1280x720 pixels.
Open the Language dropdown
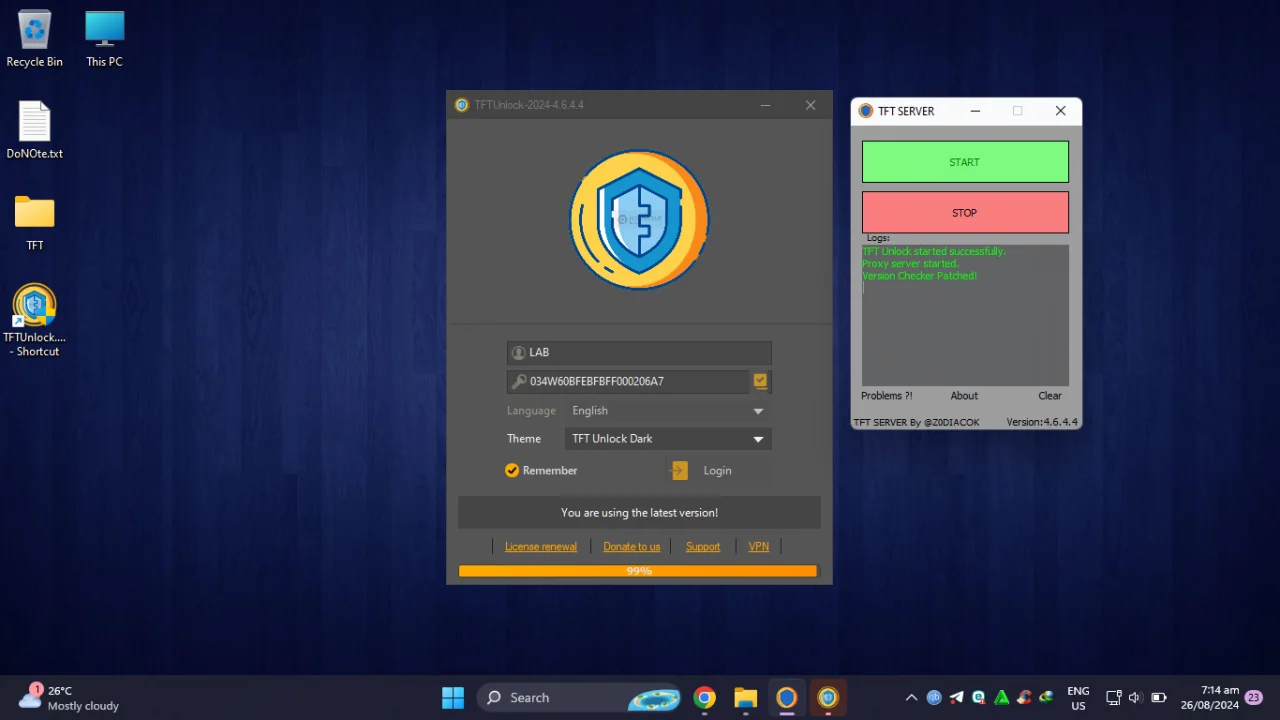pyautogui.click(x=667, y=410)
